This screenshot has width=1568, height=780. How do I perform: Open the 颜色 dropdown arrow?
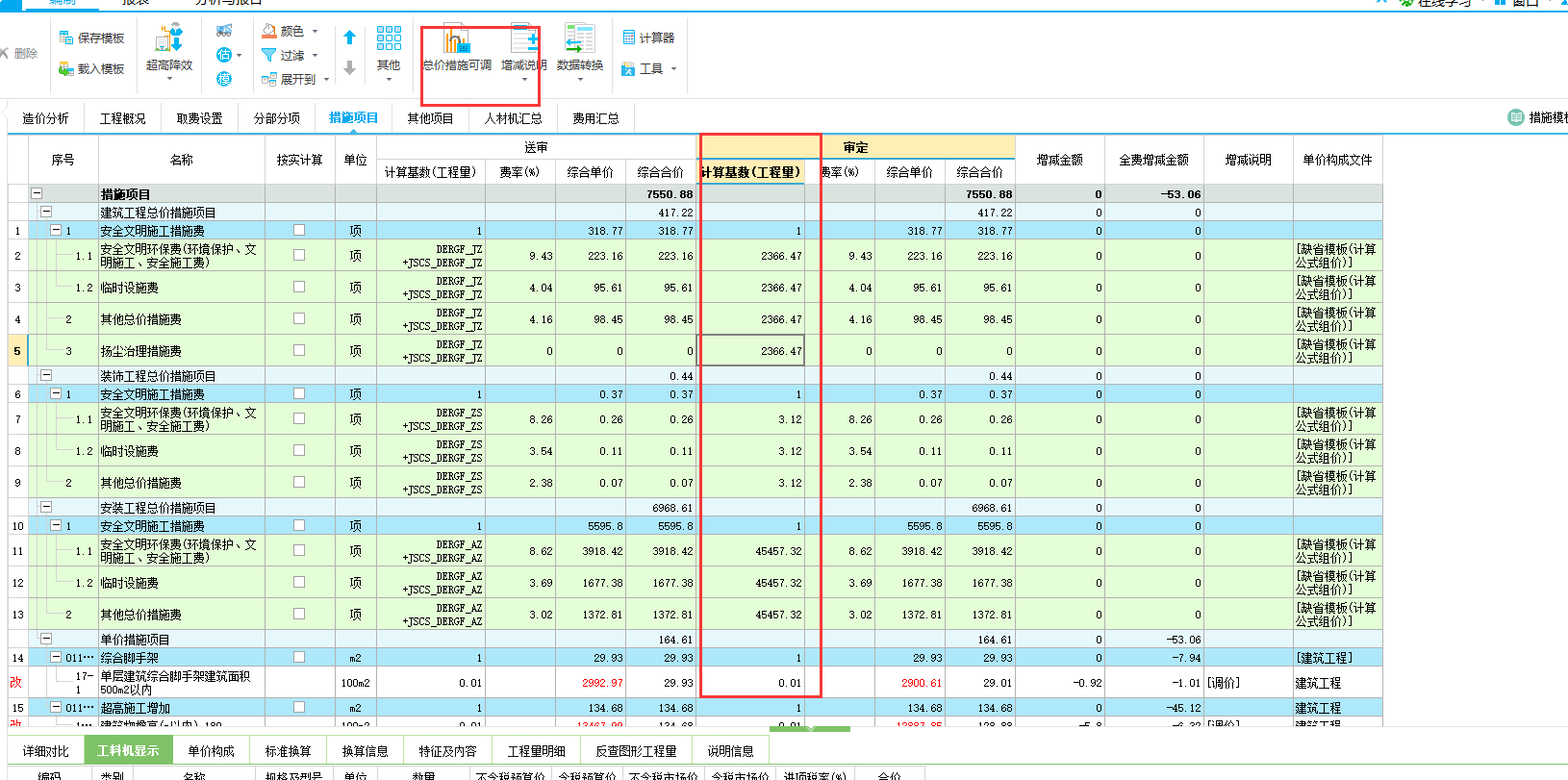pyautogui.click(x=315, y=31)
